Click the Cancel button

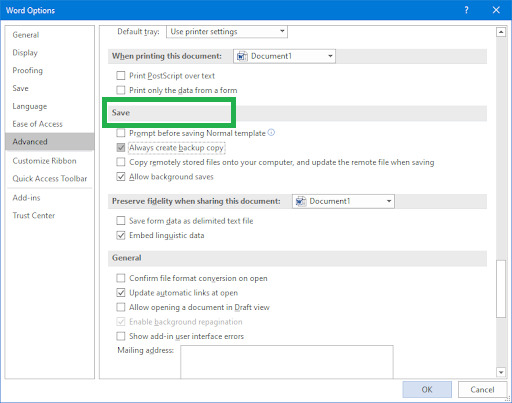[482, 389]
